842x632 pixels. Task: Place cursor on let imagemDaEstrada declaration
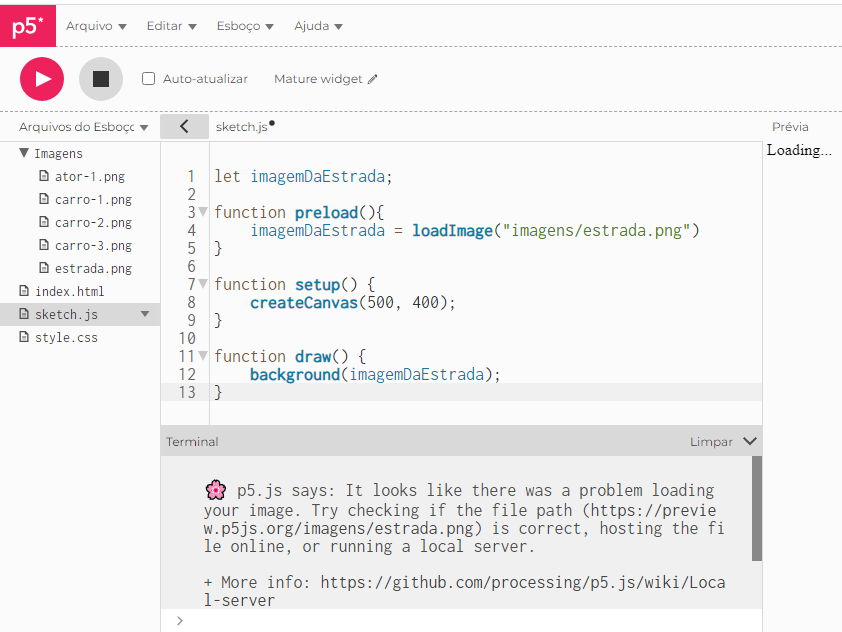303,177
